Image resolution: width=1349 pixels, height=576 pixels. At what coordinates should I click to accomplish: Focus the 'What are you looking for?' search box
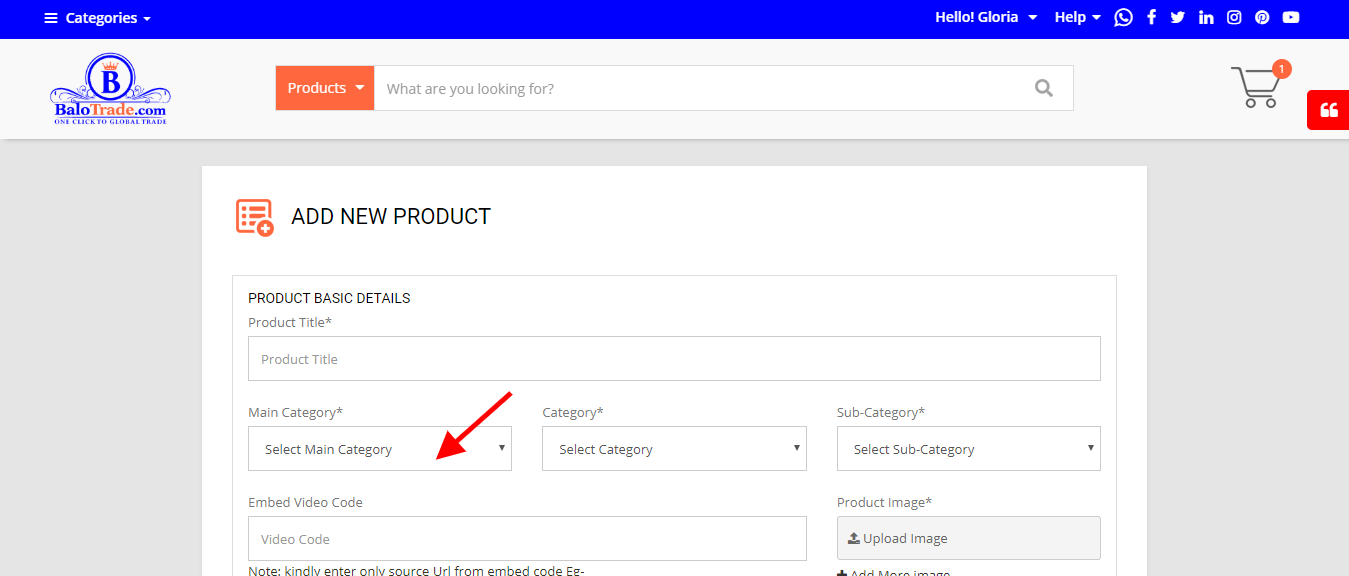[695, 88]
